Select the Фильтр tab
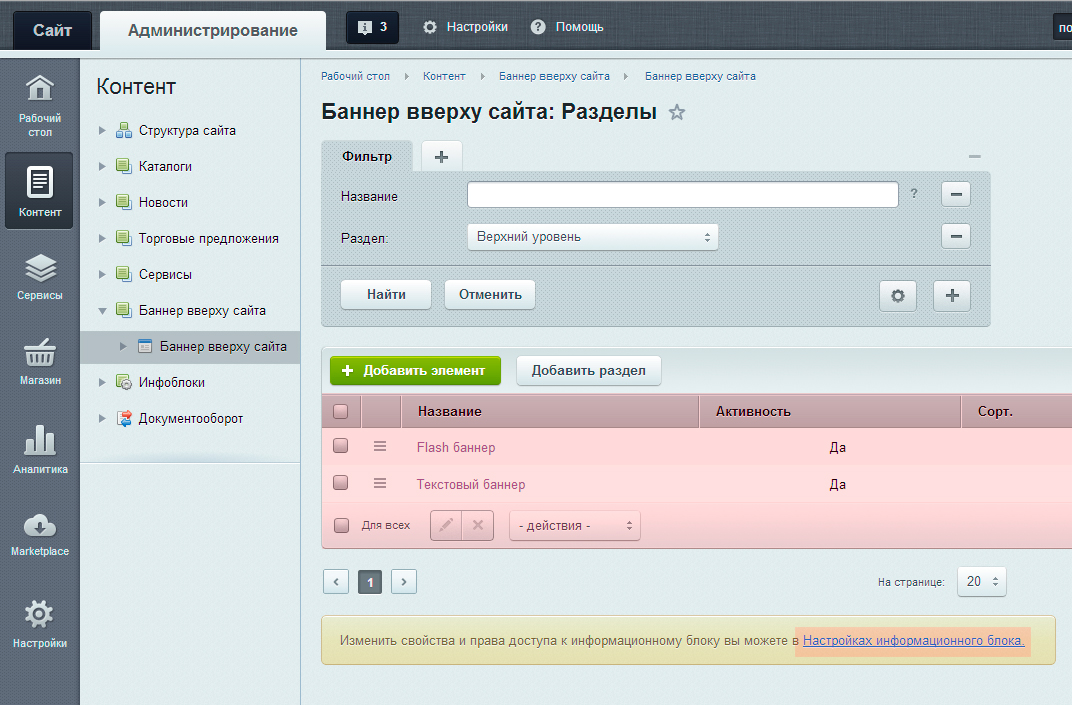The height and width of the screenshot is (705, 1072). (367, 157)
